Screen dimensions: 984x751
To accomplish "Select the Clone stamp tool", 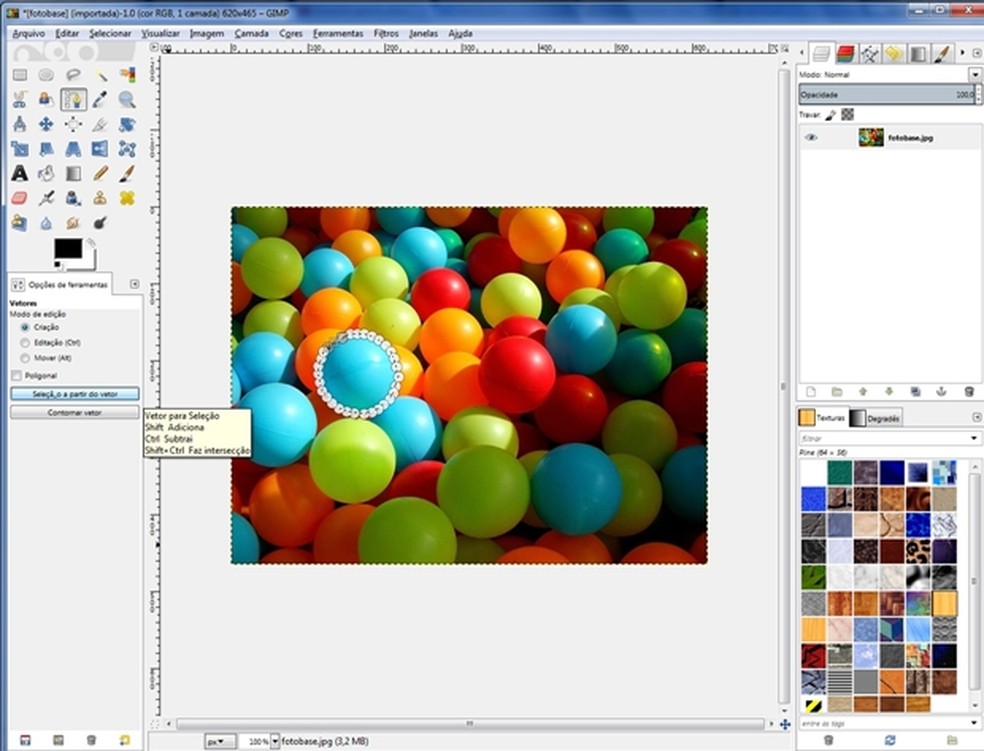I will click(100, 198).
